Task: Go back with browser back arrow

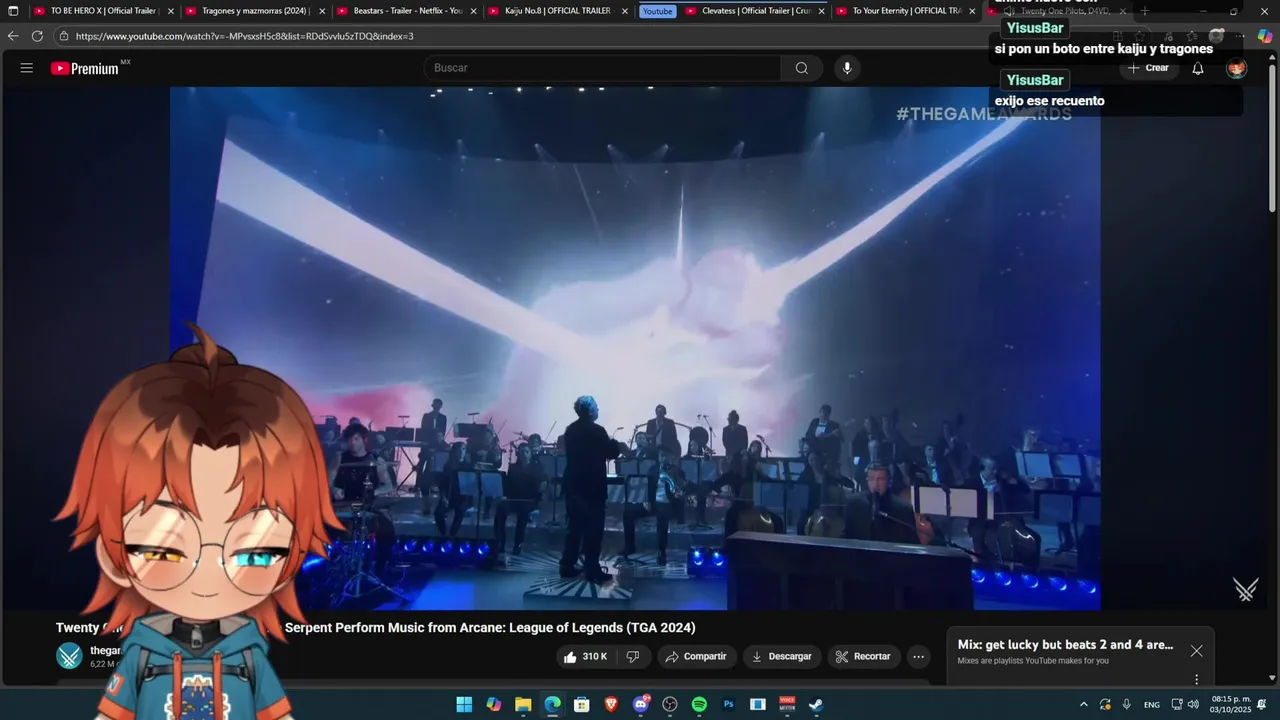Action: [x=13, y=36]
